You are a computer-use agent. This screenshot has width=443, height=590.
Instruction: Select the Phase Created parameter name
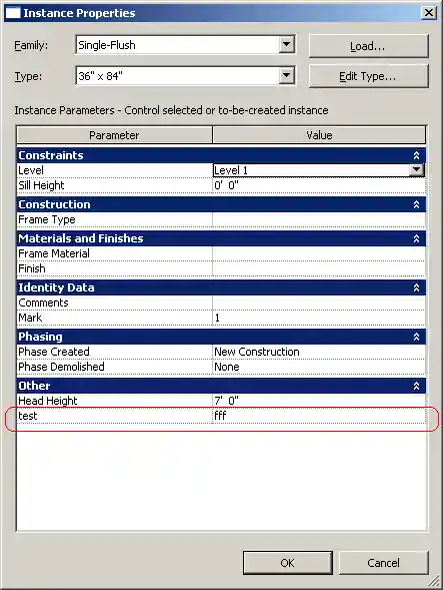click(54, 352)
